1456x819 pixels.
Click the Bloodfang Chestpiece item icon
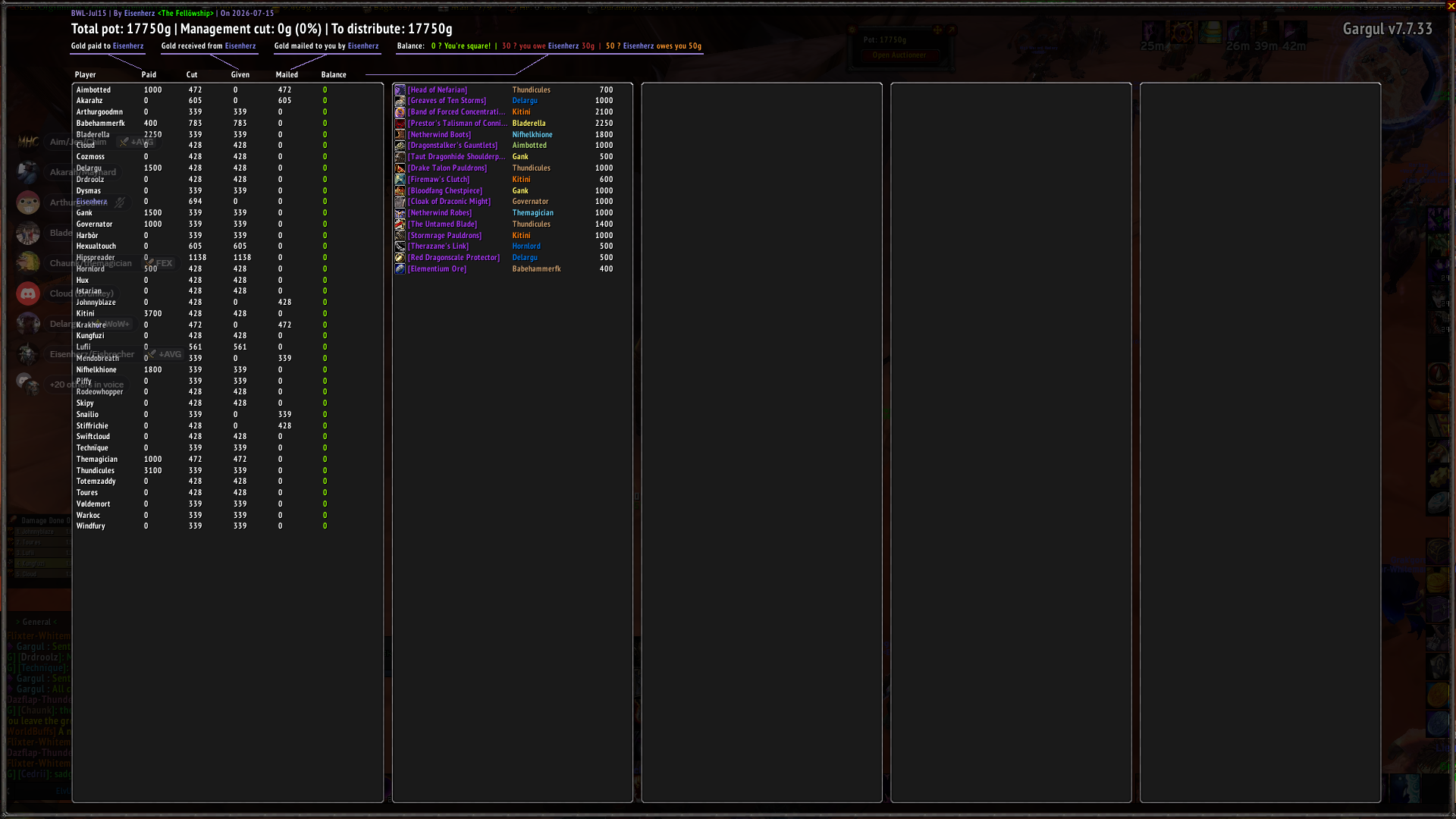click(x=400, y=190)
